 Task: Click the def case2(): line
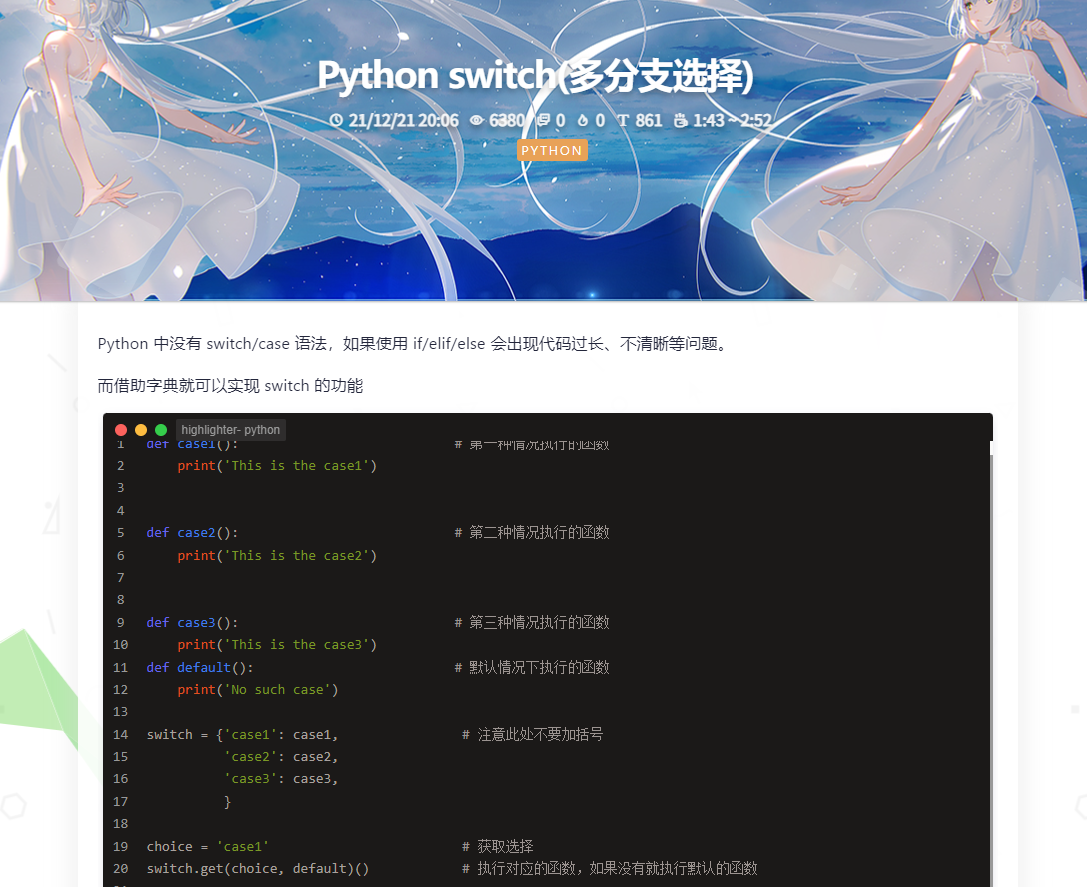pyautogui.click(x=192, y=533)
